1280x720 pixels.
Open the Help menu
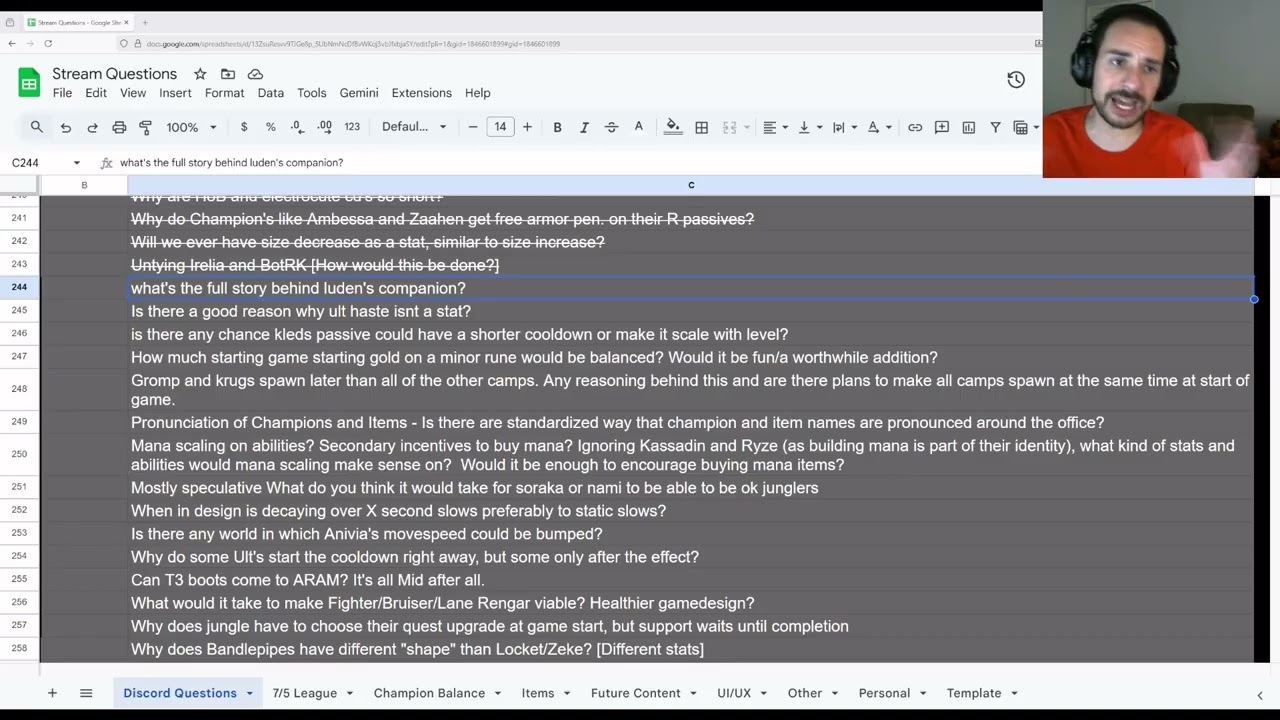tap(477, 93)
